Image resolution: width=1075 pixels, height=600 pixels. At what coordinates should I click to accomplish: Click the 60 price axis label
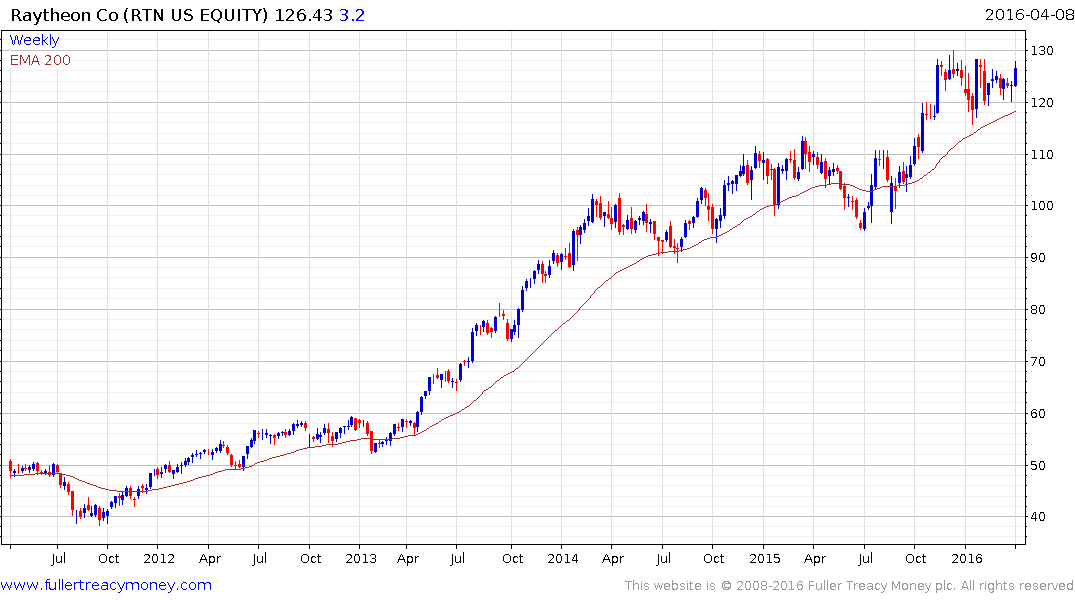point(1038,413)
